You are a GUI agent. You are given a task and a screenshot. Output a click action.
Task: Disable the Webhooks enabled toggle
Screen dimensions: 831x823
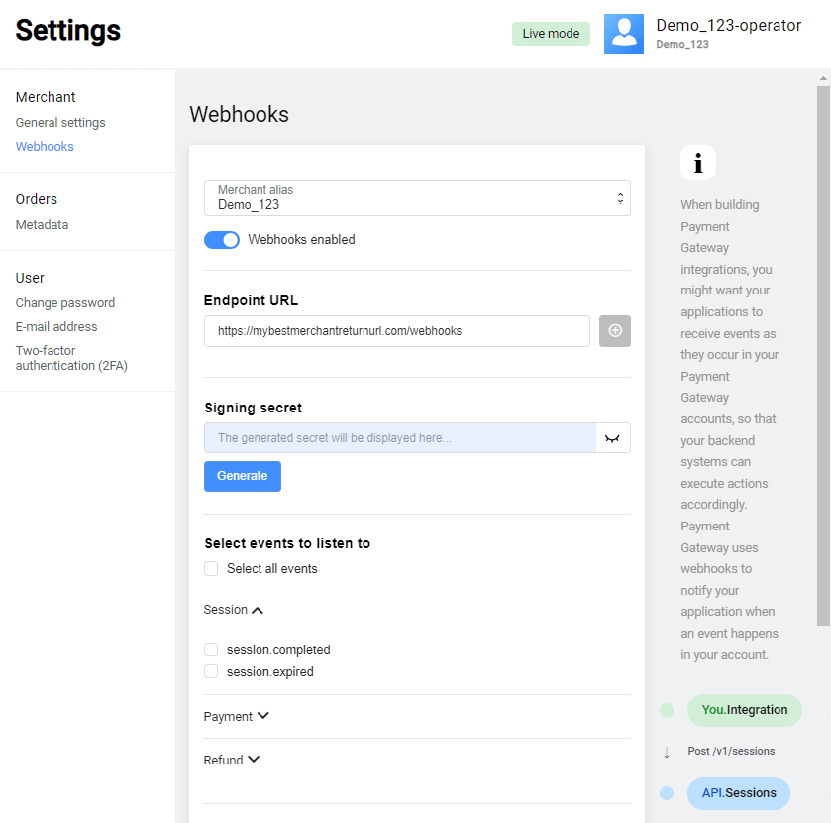(221, 239)
